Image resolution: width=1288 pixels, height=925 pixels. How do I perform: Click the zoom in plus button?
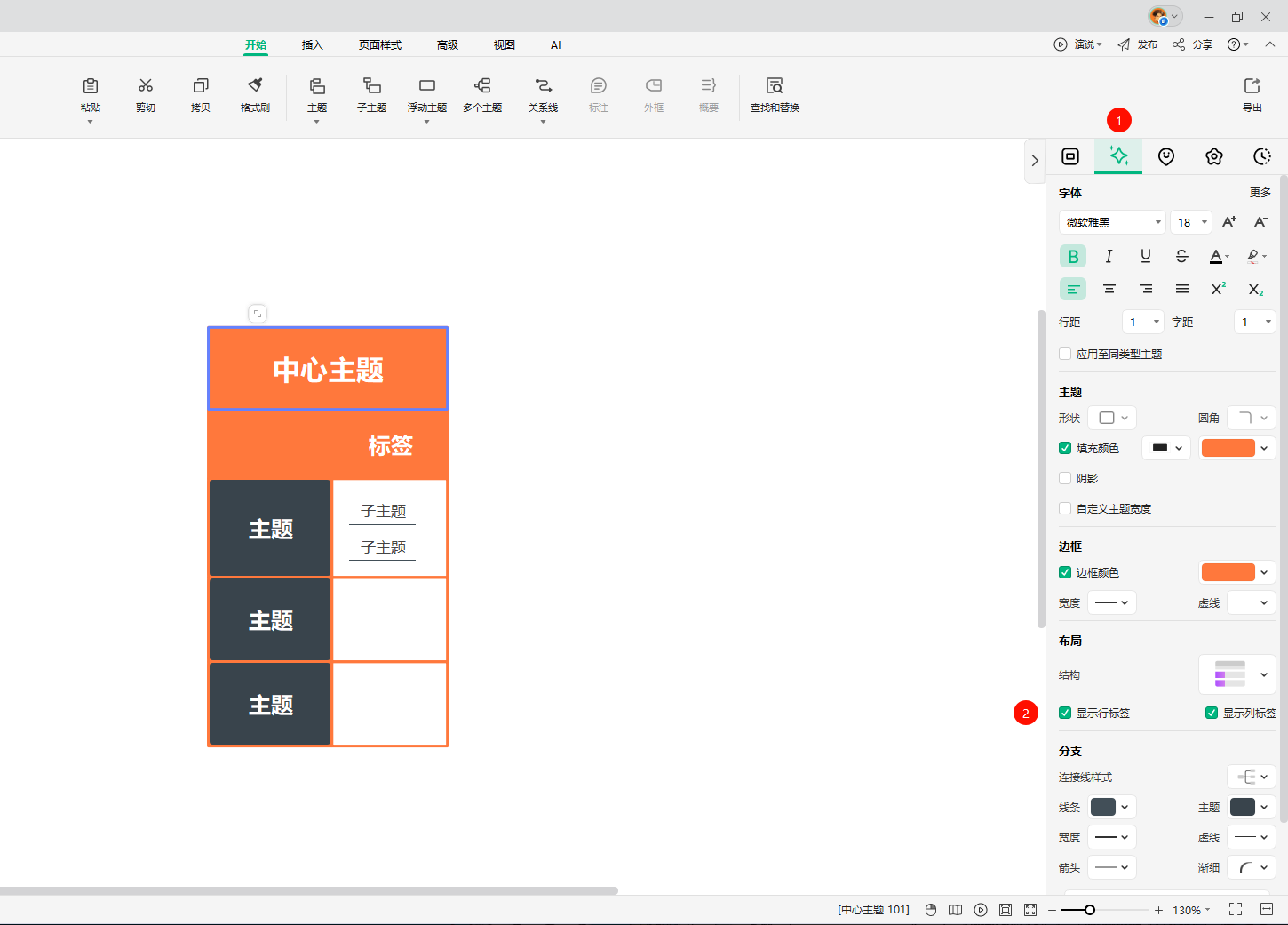point(1158,910)
